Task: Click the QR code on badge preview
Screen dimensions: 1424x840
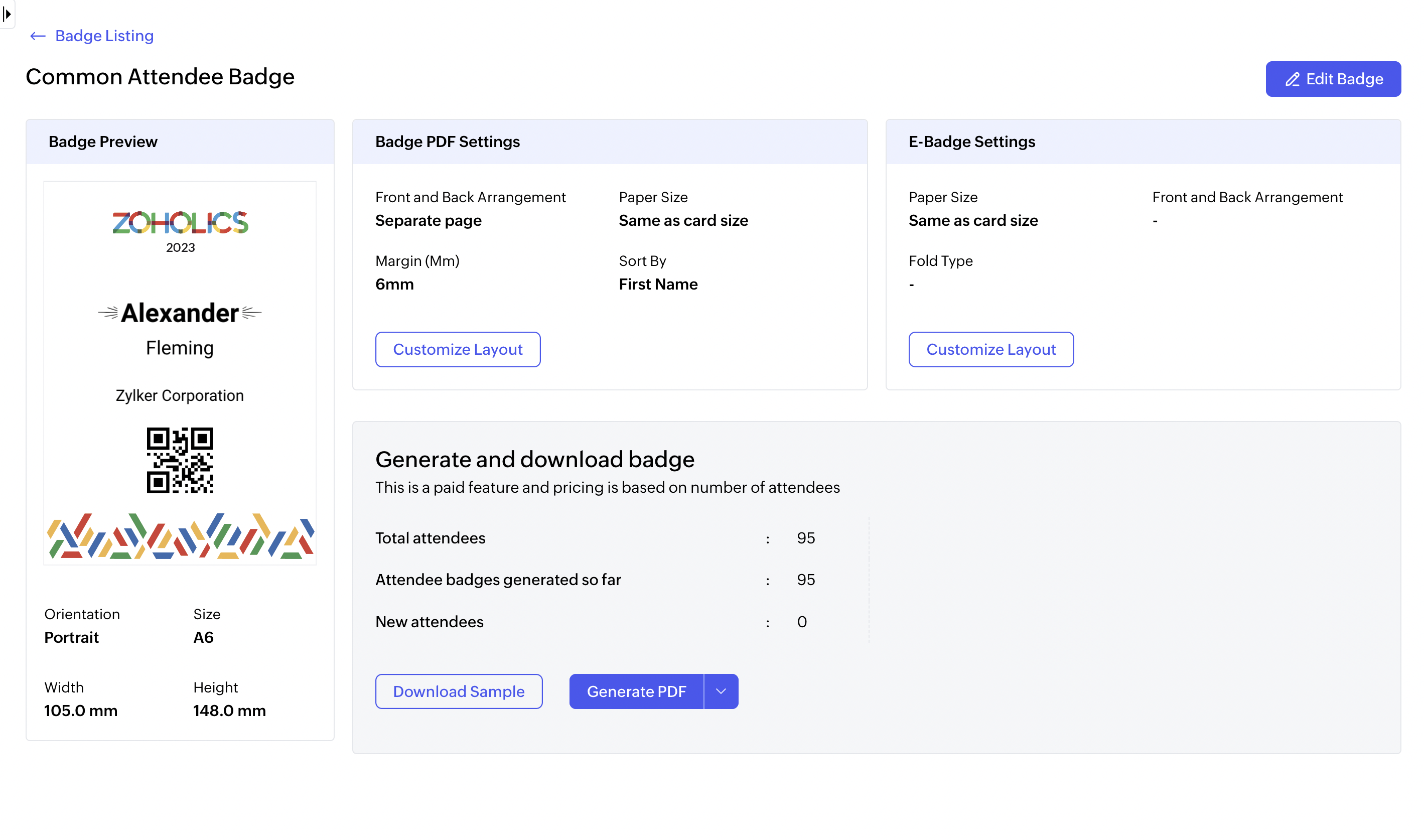Action: [x=180, y=460]
